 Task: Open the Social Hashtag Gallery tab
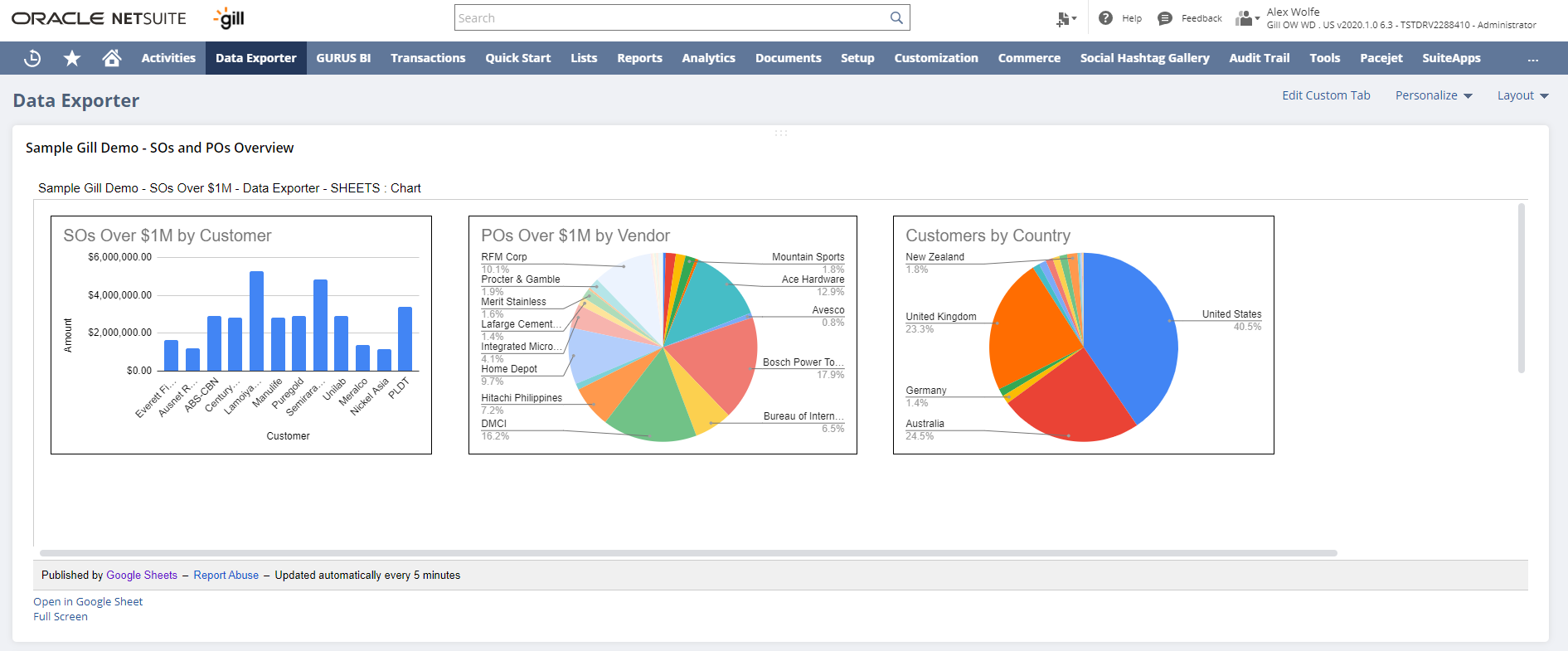click(x=1144, y=58)
